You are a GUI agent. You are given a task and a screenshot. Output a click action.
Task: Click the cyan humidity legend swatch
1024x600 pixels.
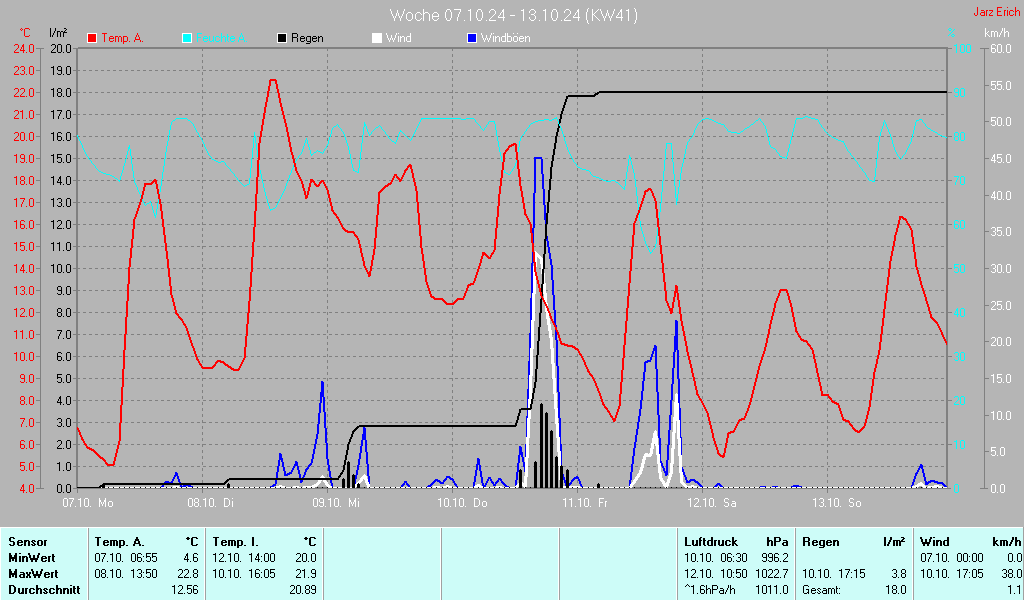point(187,38)
